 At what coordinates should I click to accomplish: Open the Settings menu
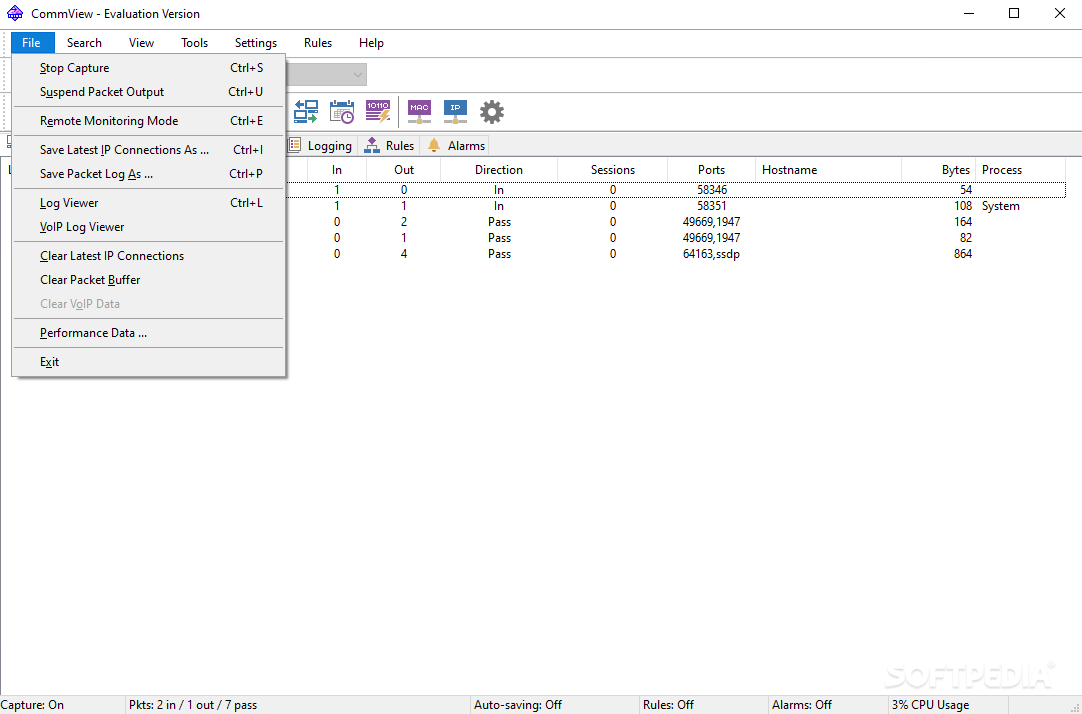point(256,43)
